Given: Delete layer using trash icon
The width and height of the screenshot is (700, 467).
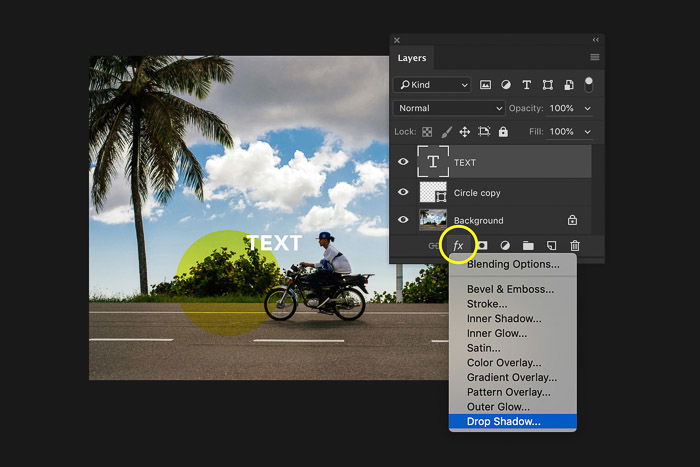Looking at the screenshot, I should pyautogui.click(x=575, y=246).
